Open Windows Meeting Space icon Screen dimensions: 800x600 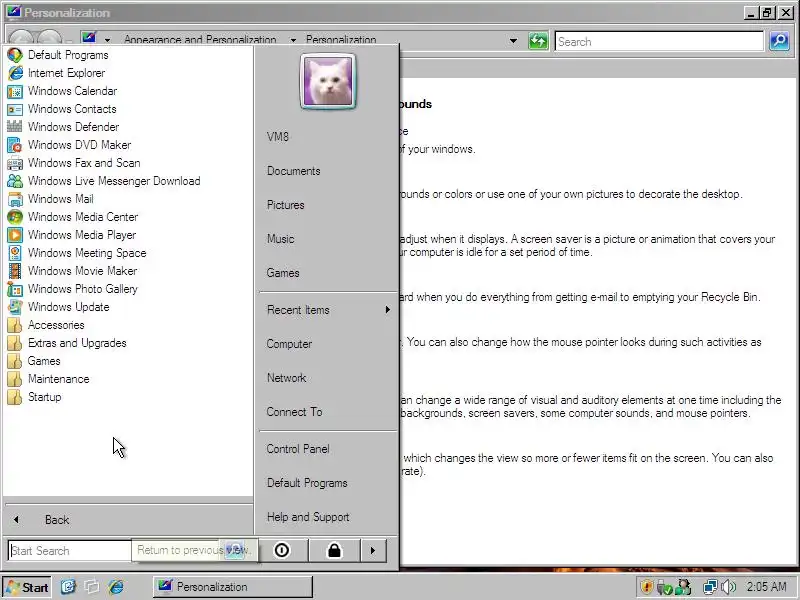15,253
